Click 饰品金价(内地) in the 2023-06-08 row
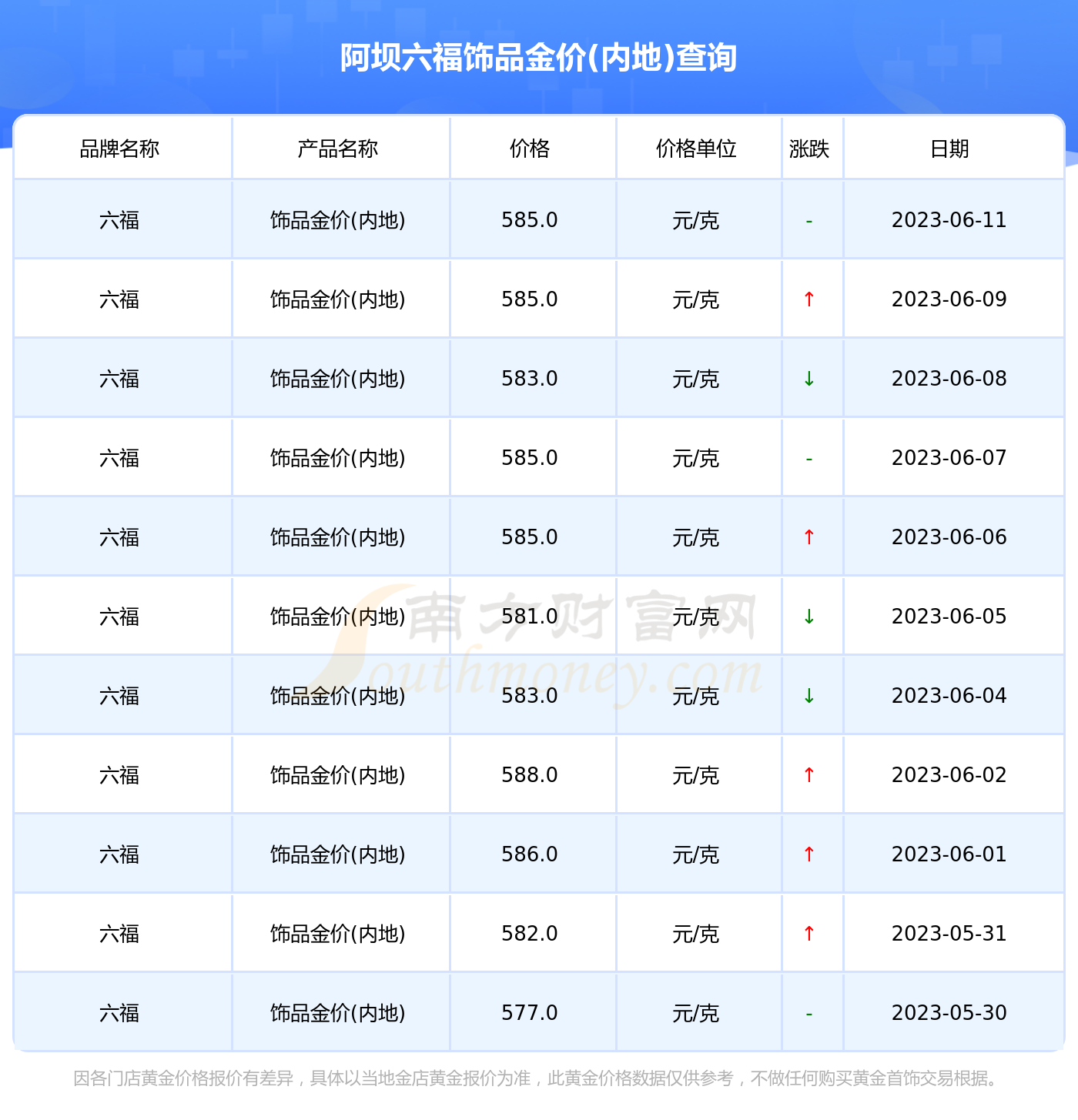1078x1120 pixels. (x=338, y=379)
